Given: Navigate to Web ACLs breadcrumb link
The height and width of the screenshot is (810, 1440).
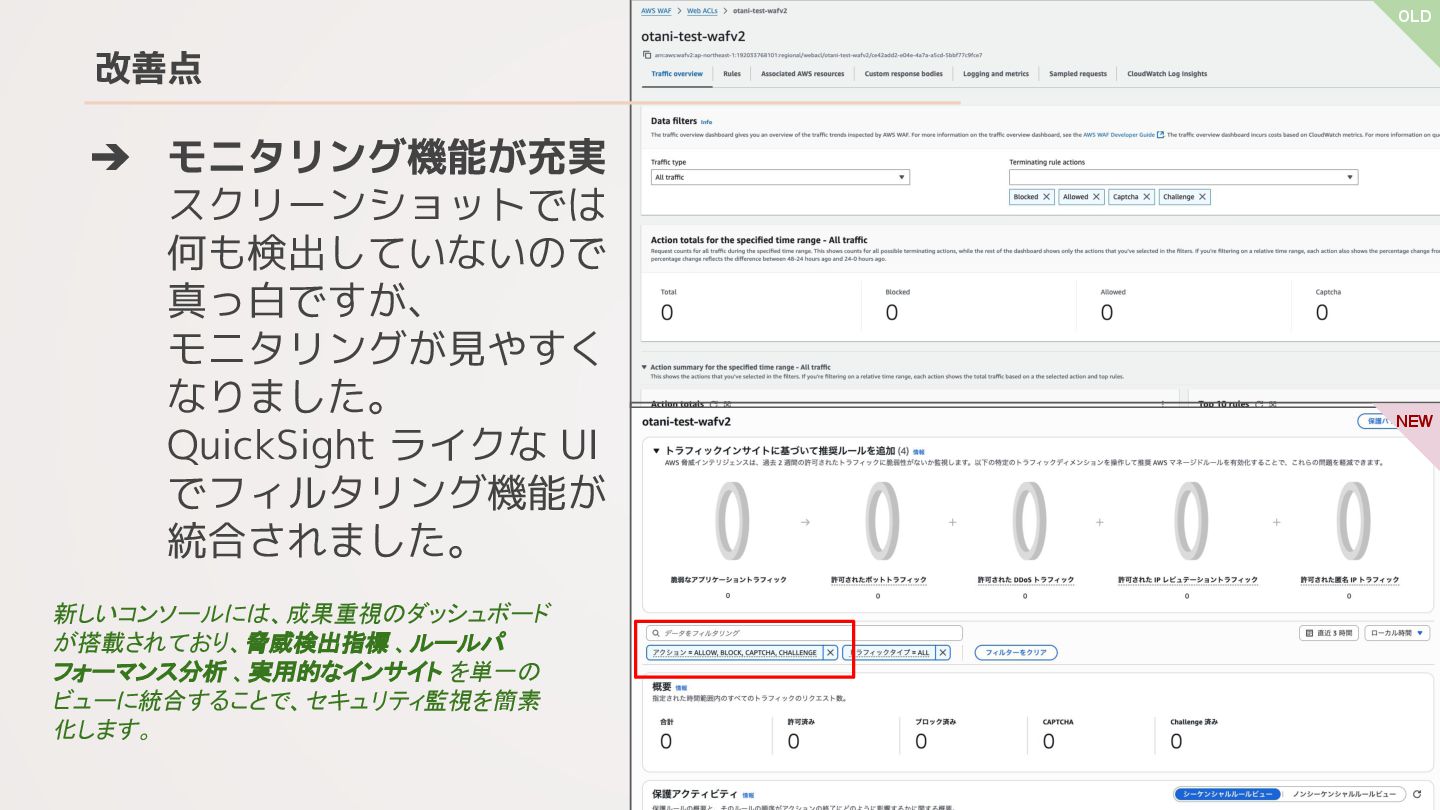Looking at the screenshot, I should [x=701, y=10].
